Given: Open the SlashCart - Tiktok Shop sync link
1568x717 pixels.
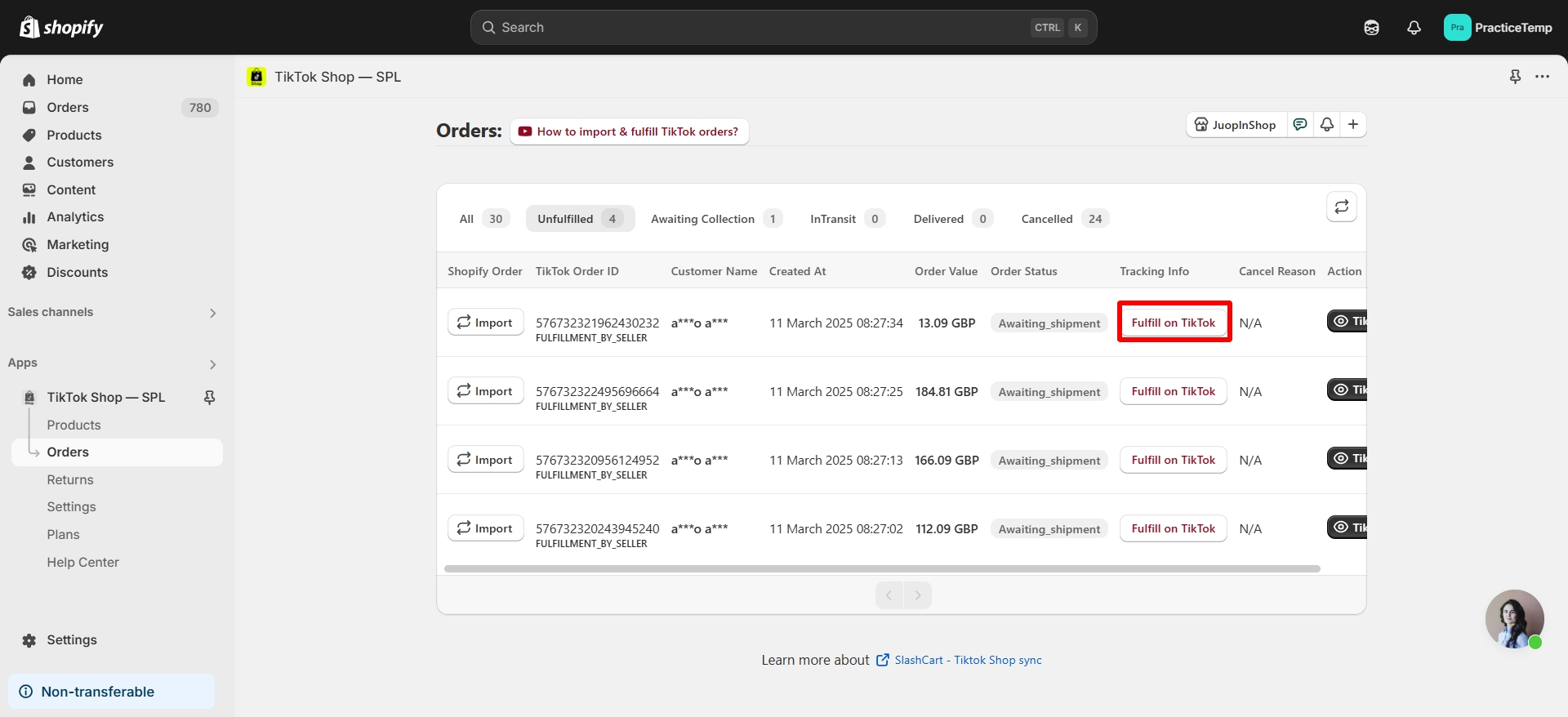Looking at the screenshot, I should [x=967, y=660].
